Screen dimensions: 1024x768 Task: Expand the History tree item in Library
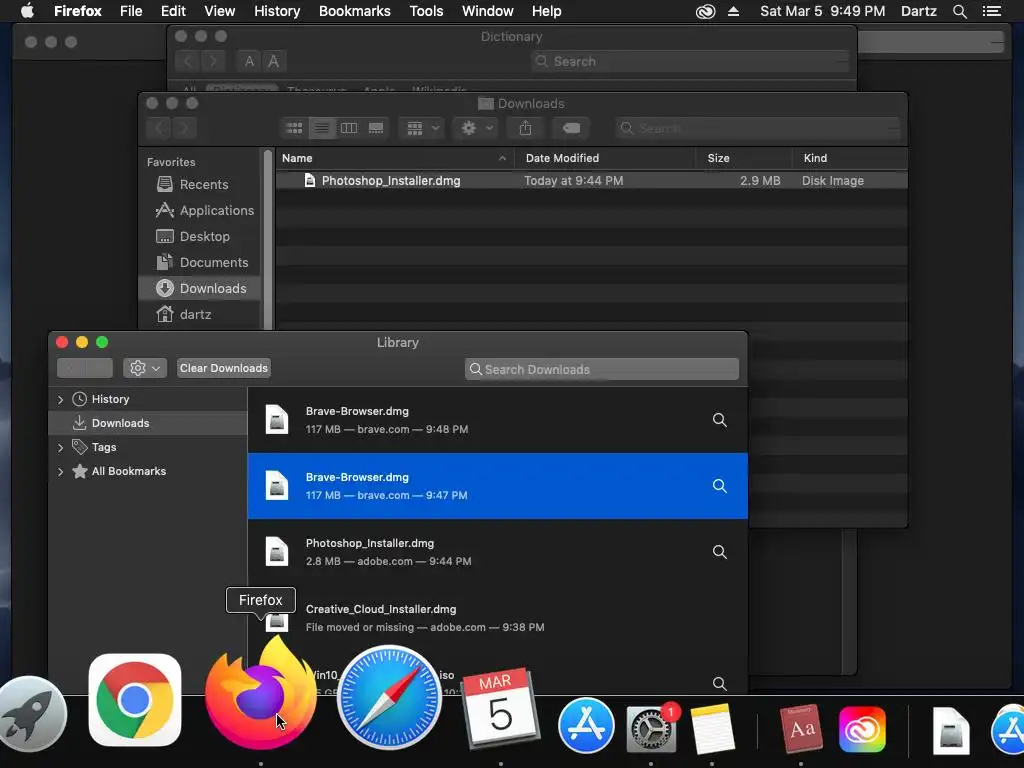click(61, 399)
